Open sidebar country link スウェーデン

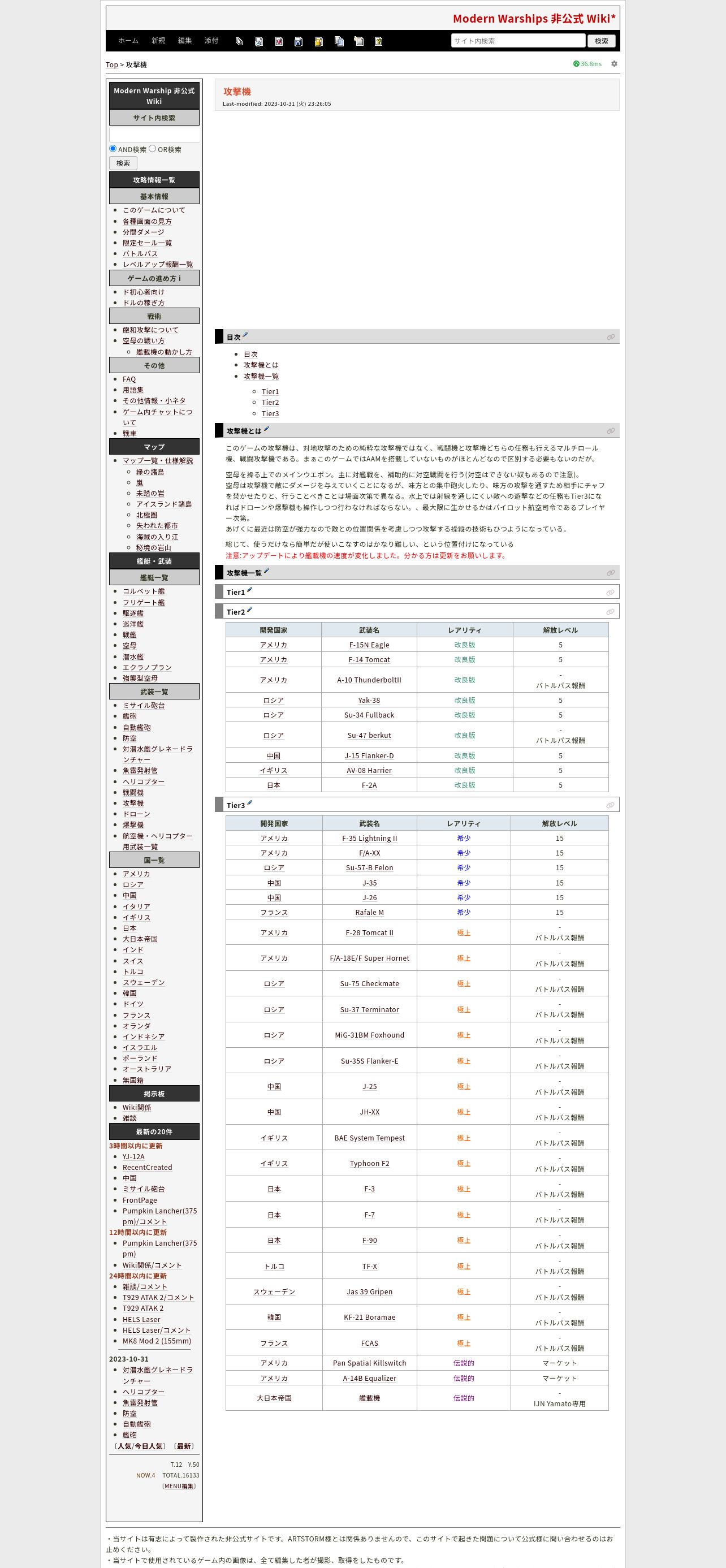tap(144, 982)
